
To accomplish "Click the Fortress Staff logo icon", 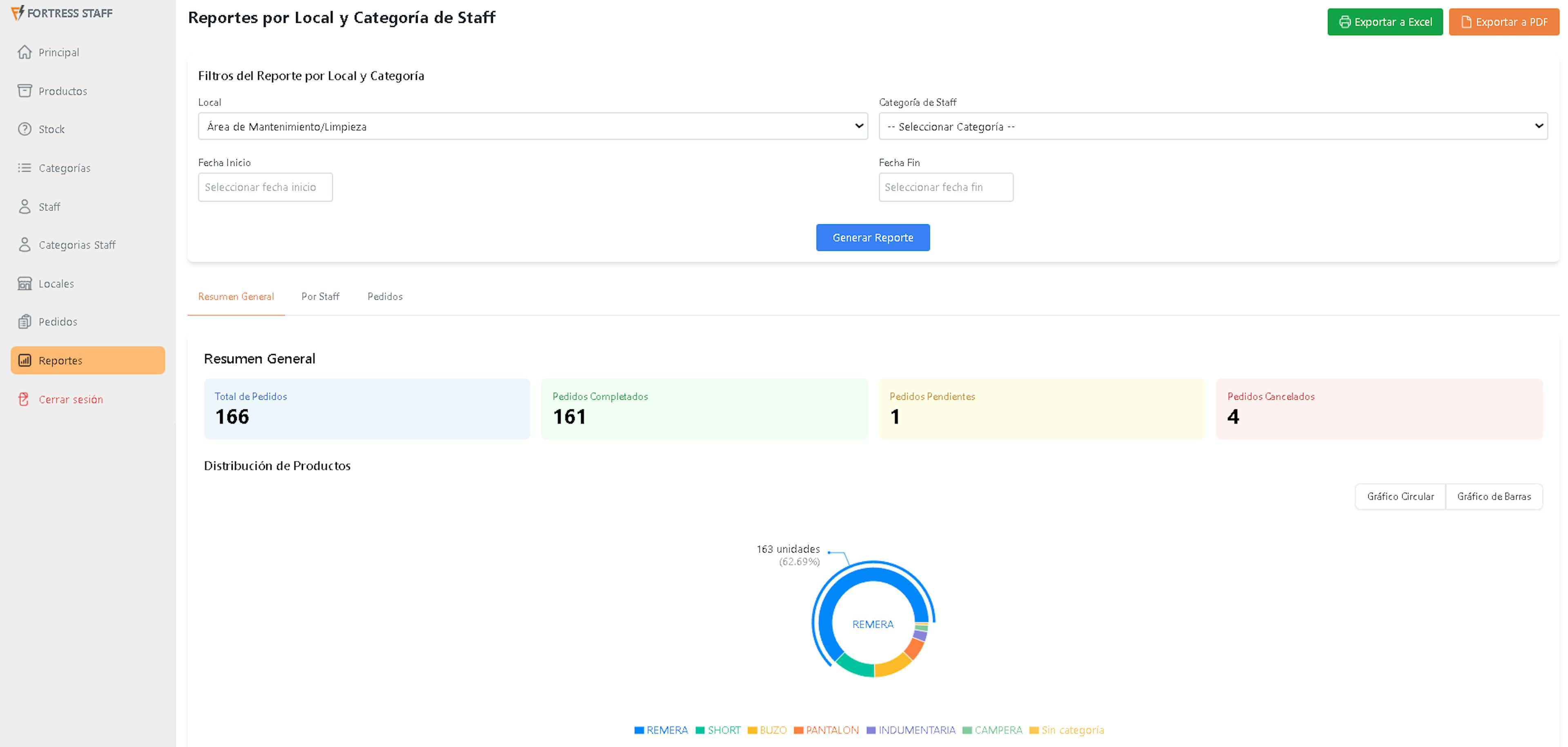I will coord(18,13).
